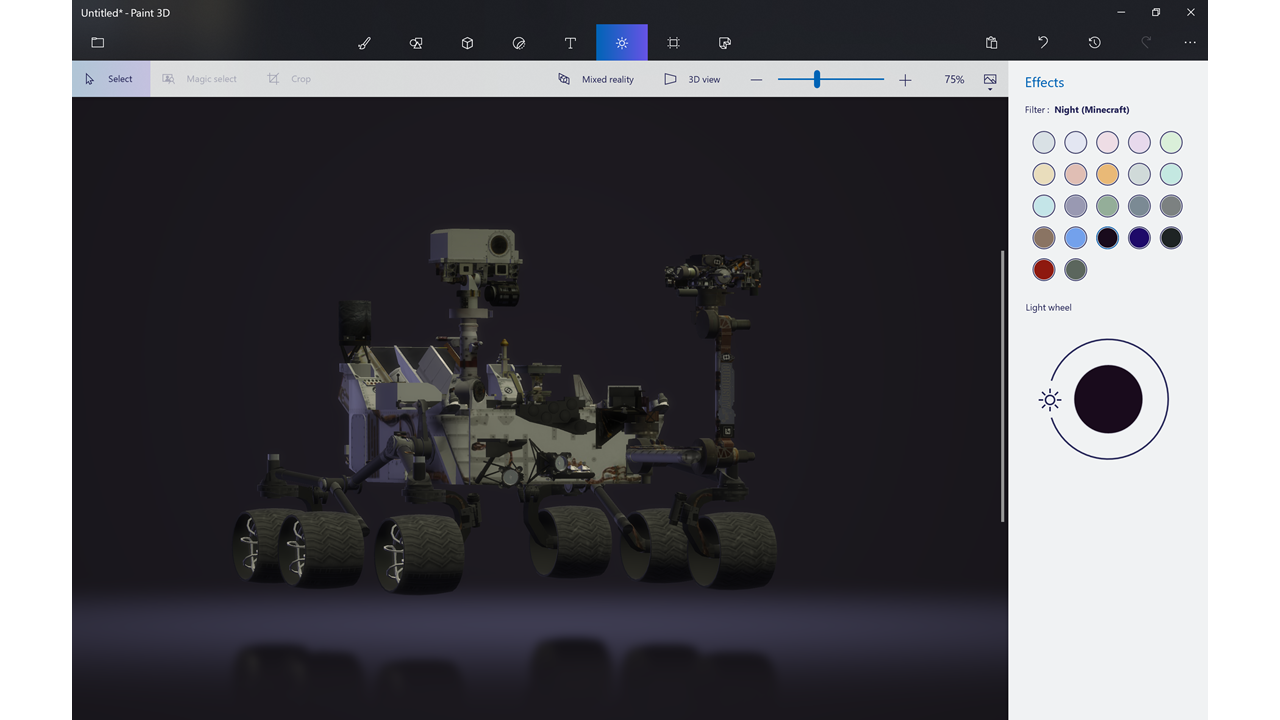Click the 75% zoom value
This screenshot has width=1280, height=720.
[954, 79]
